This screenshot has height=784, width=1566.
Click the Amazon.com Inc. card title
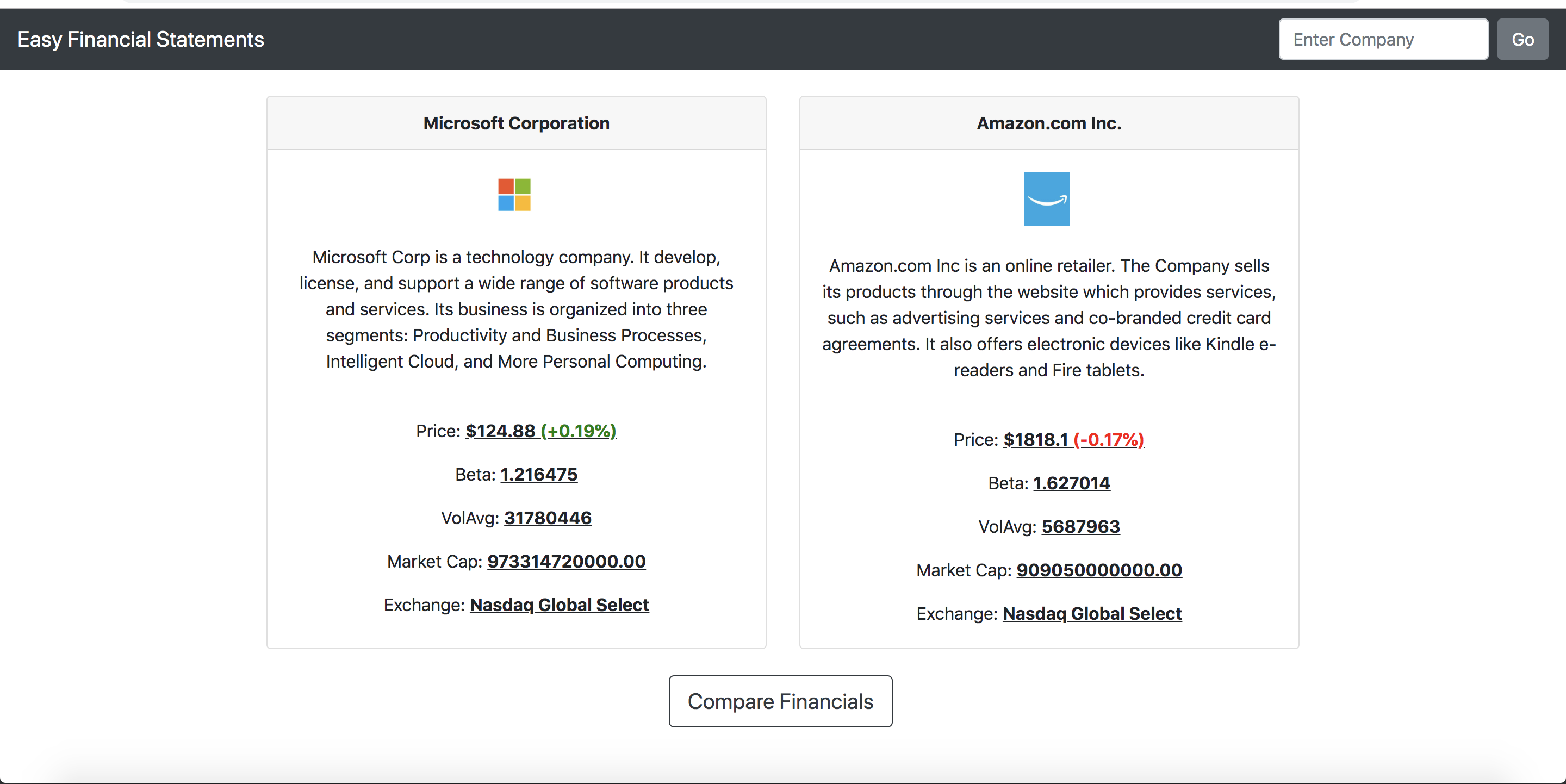1048,123
